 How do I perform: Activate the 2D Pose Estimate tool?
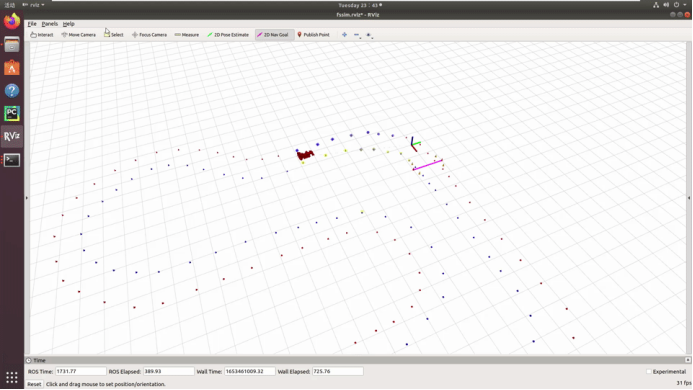click(228, 34)
